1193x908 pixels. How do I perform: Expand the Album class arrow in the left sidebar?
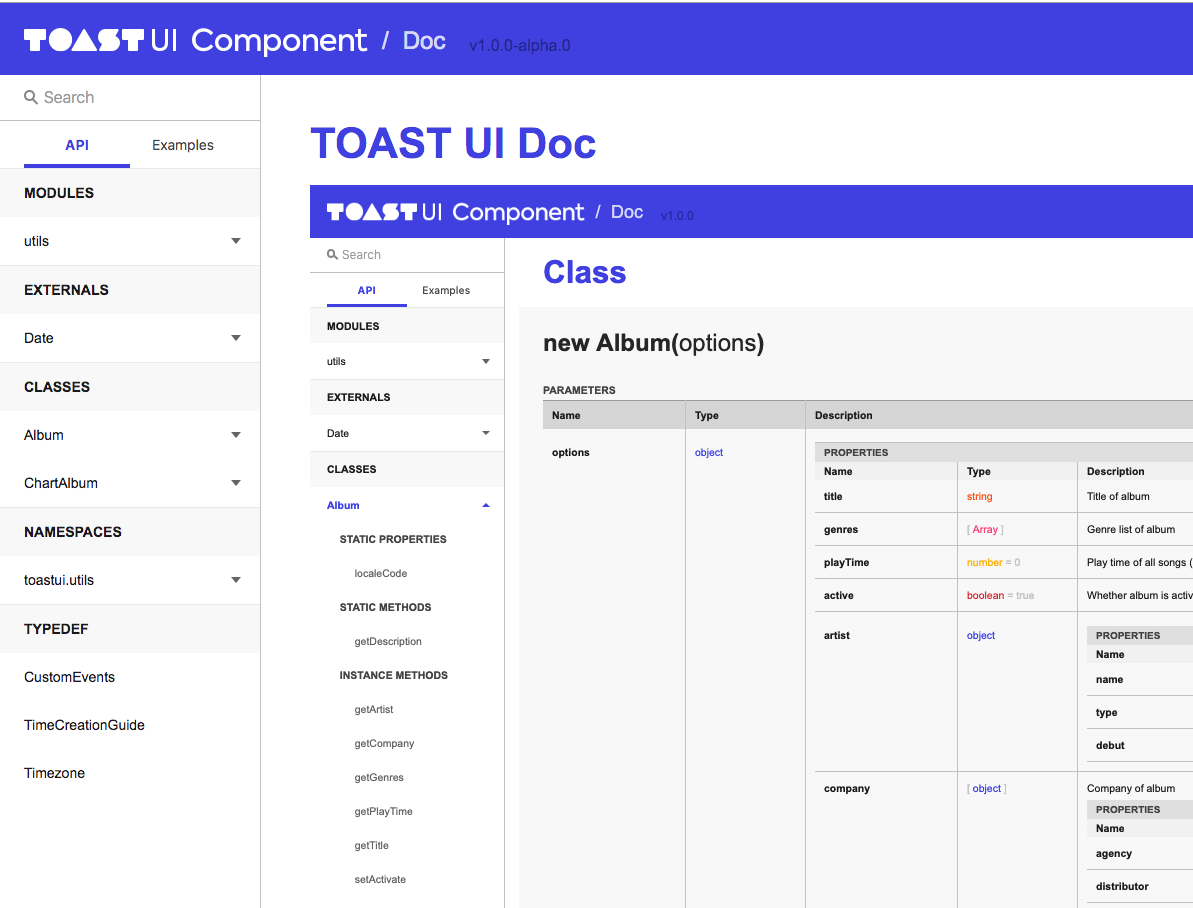236,435
